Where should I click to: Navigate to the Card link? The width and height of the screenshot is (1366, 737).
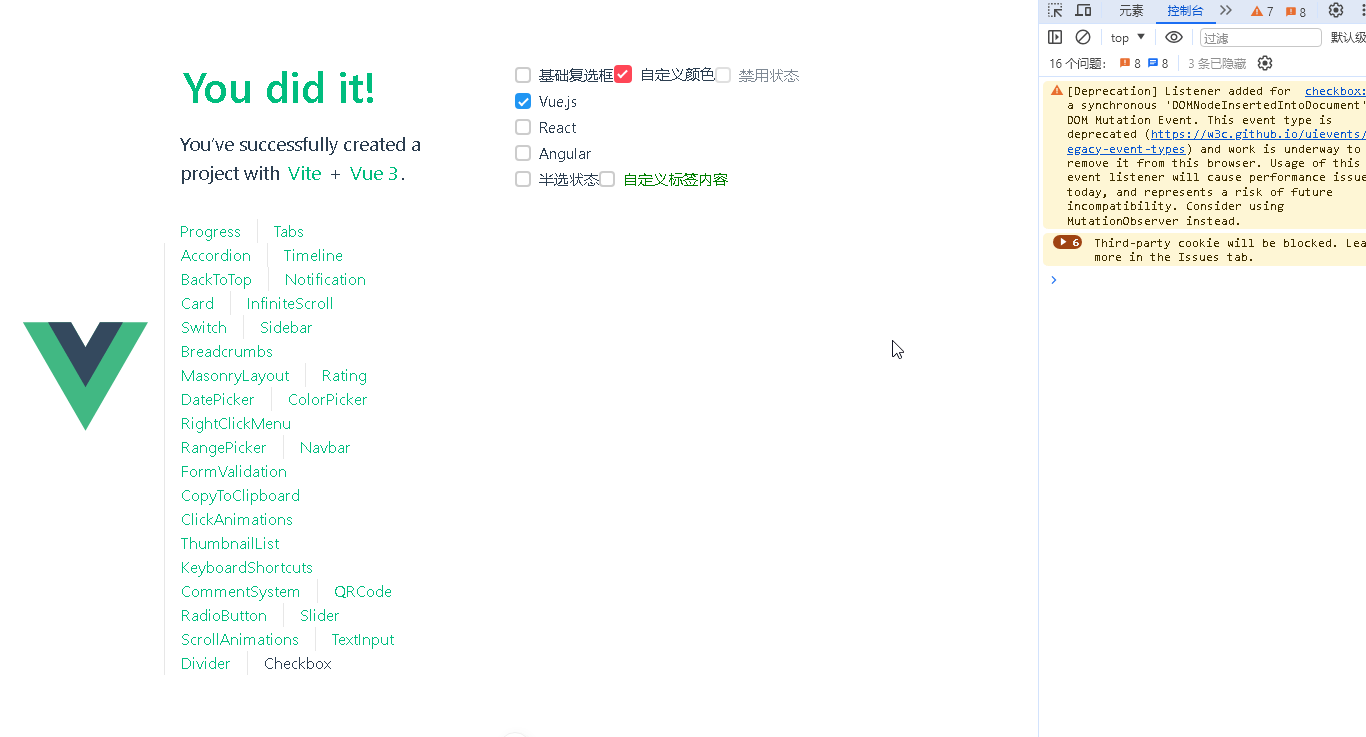tap(197, 303)
